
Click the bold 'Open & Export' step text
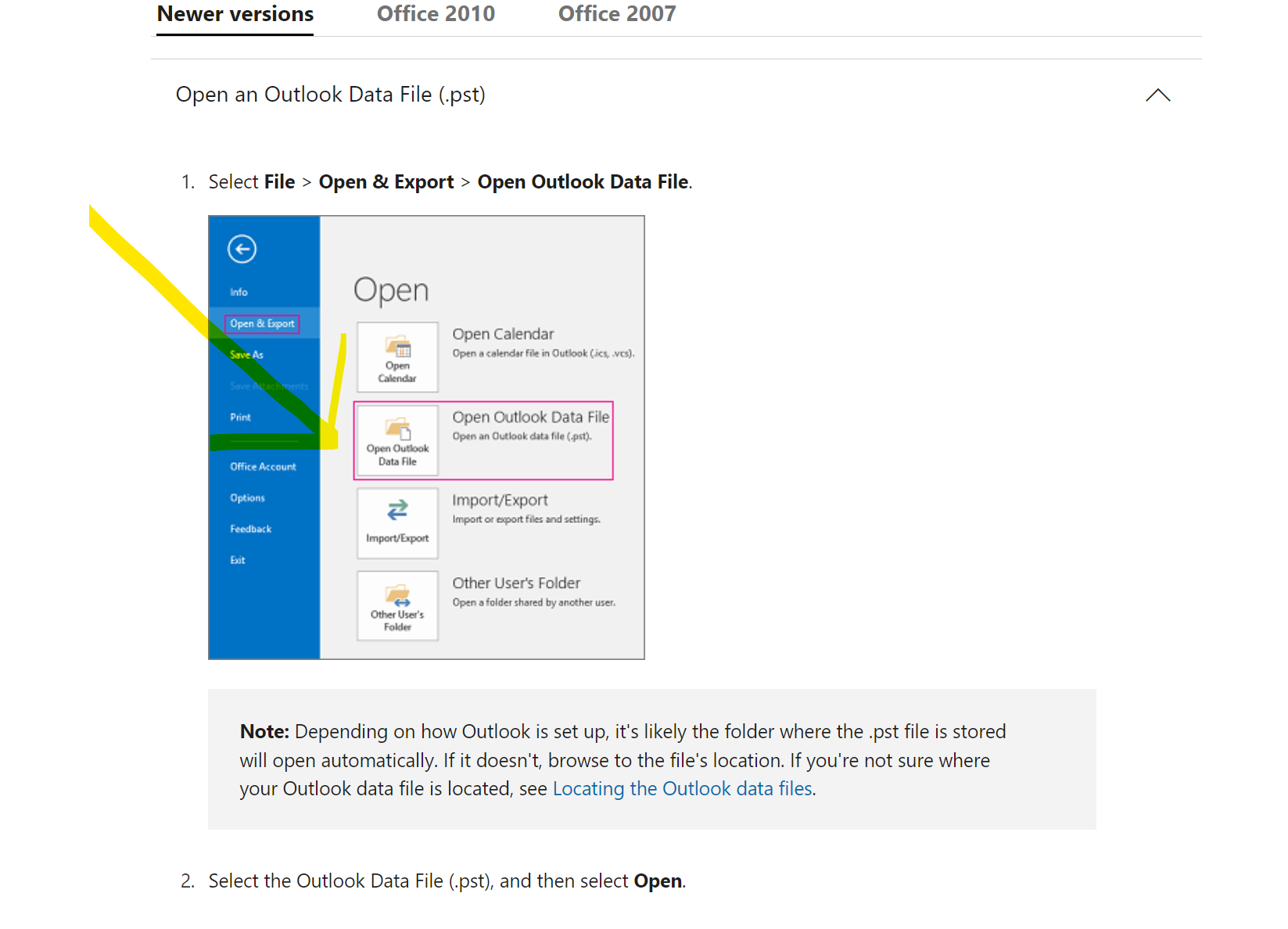coord(386,182)
